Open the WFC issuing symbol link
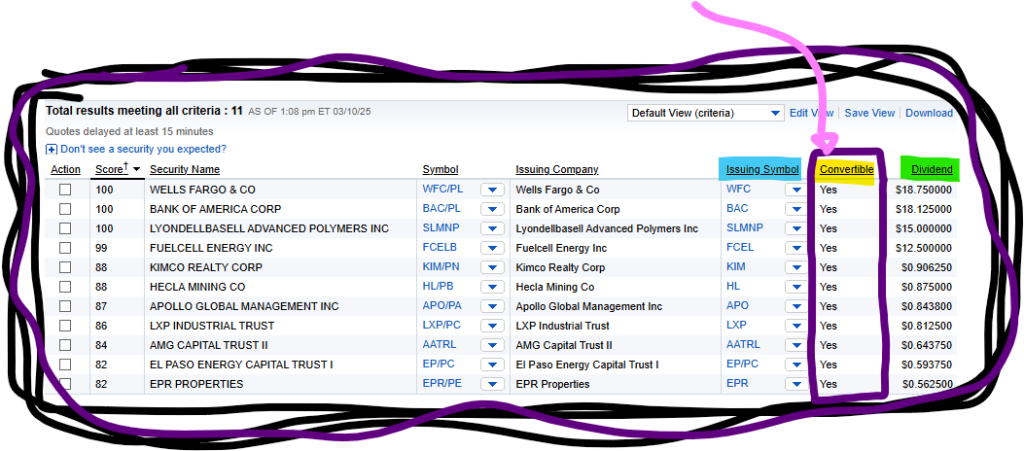Viewport: 1024px width, 451px height. [739, 189]
